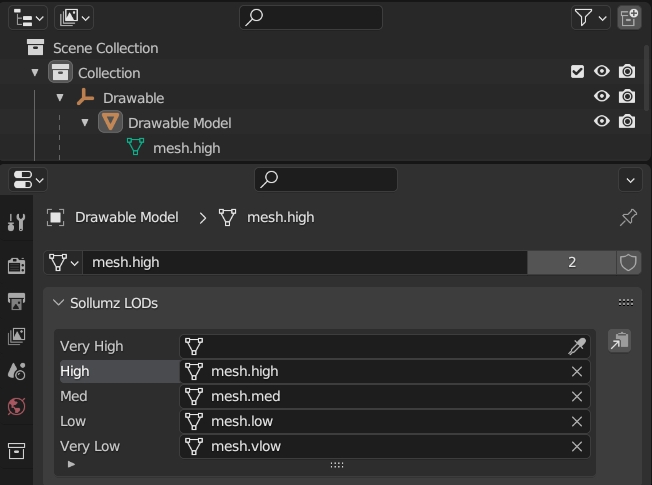Viewport: 652px width, 485px height.
Task: Open the Scene properties tab
Action: pyautogui.click(x=16, y=371)
